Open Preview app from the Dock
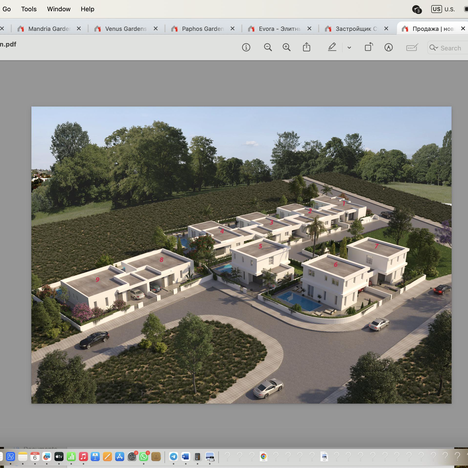Image resolution: width=468 pixels, height=468 pixels. [x=210, y=457]
